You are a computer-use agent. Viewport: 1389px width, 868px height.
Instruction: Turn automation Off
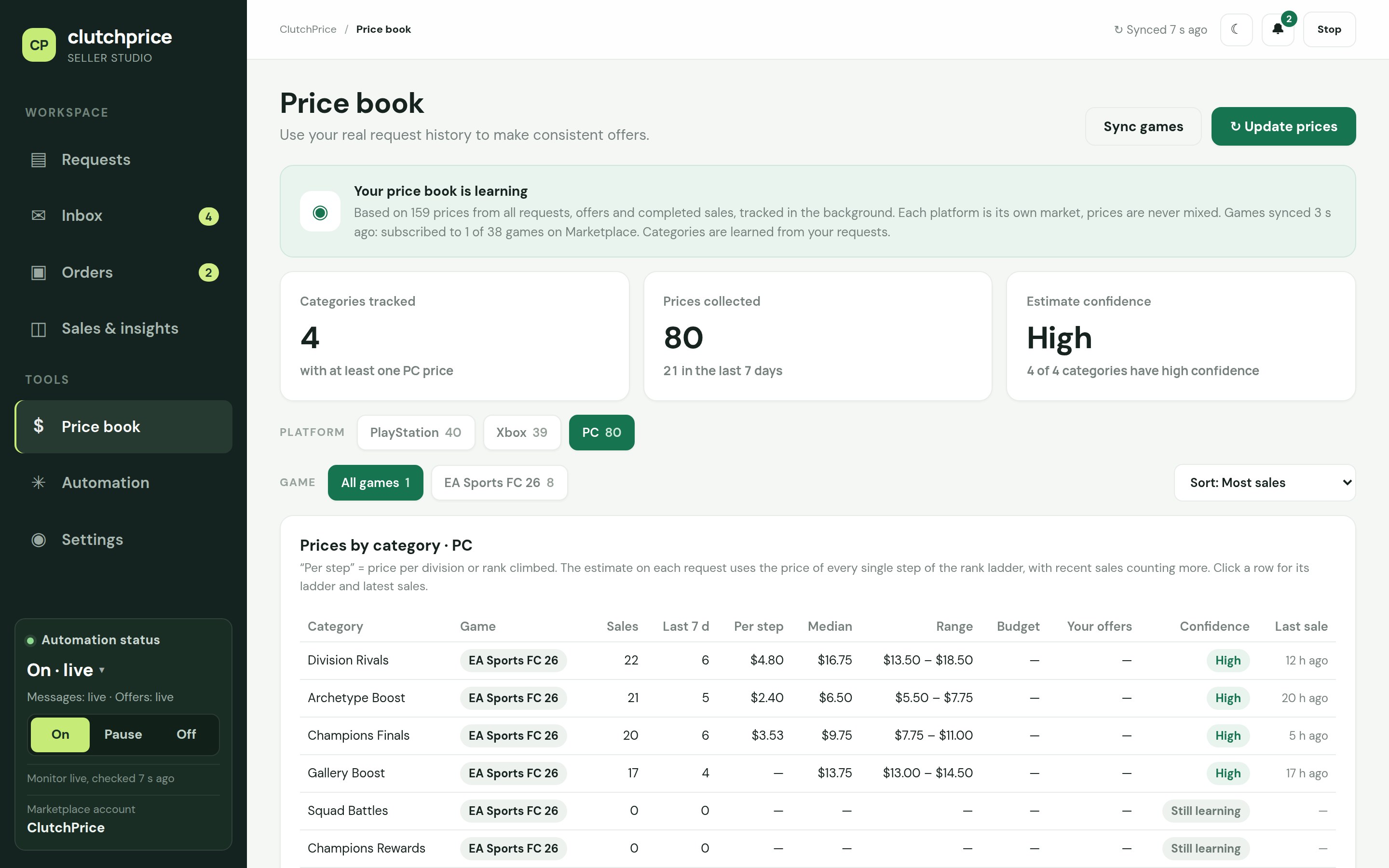[x=186, y=734]
